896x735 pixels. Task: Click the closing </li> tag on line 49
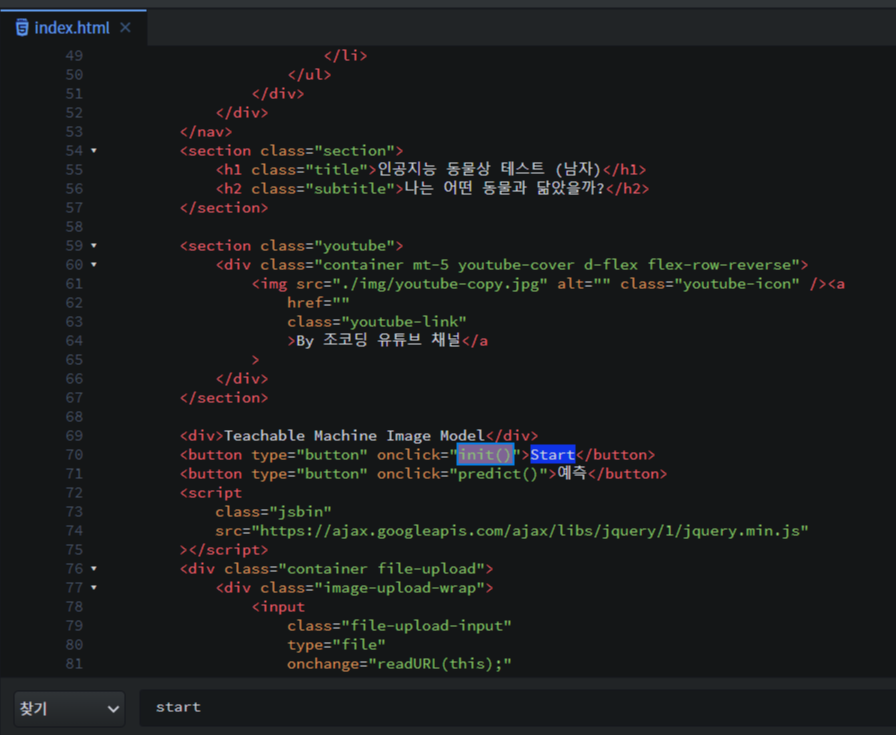[346, 56]
